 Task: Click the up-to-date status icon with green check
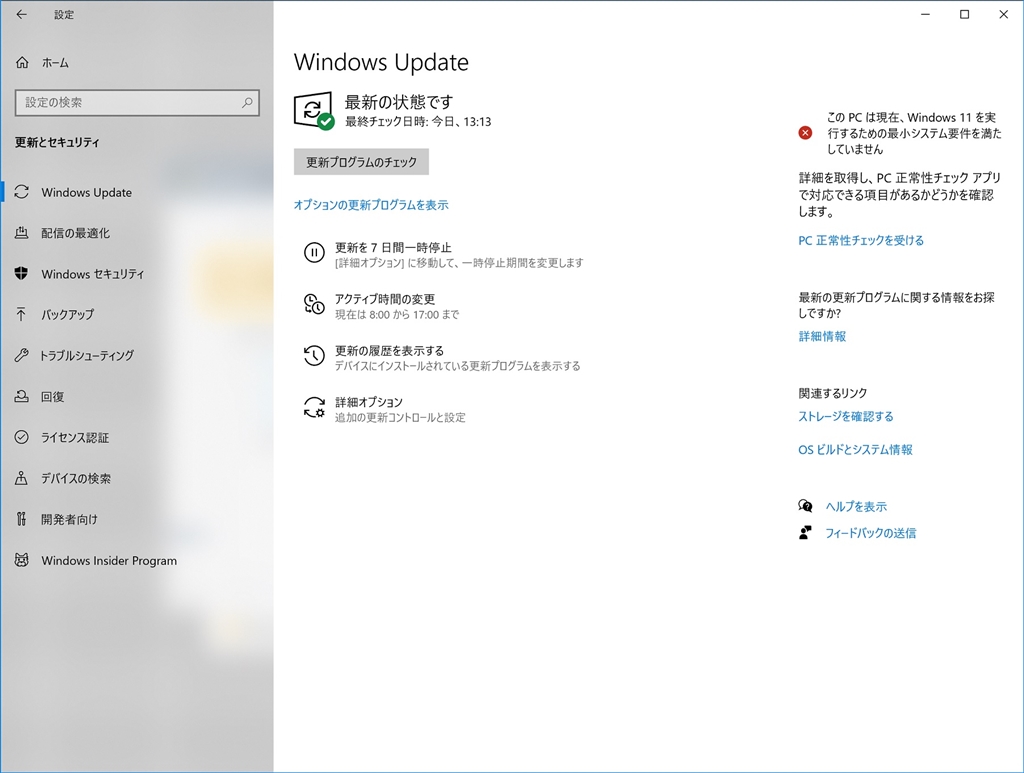pos(313,110)
